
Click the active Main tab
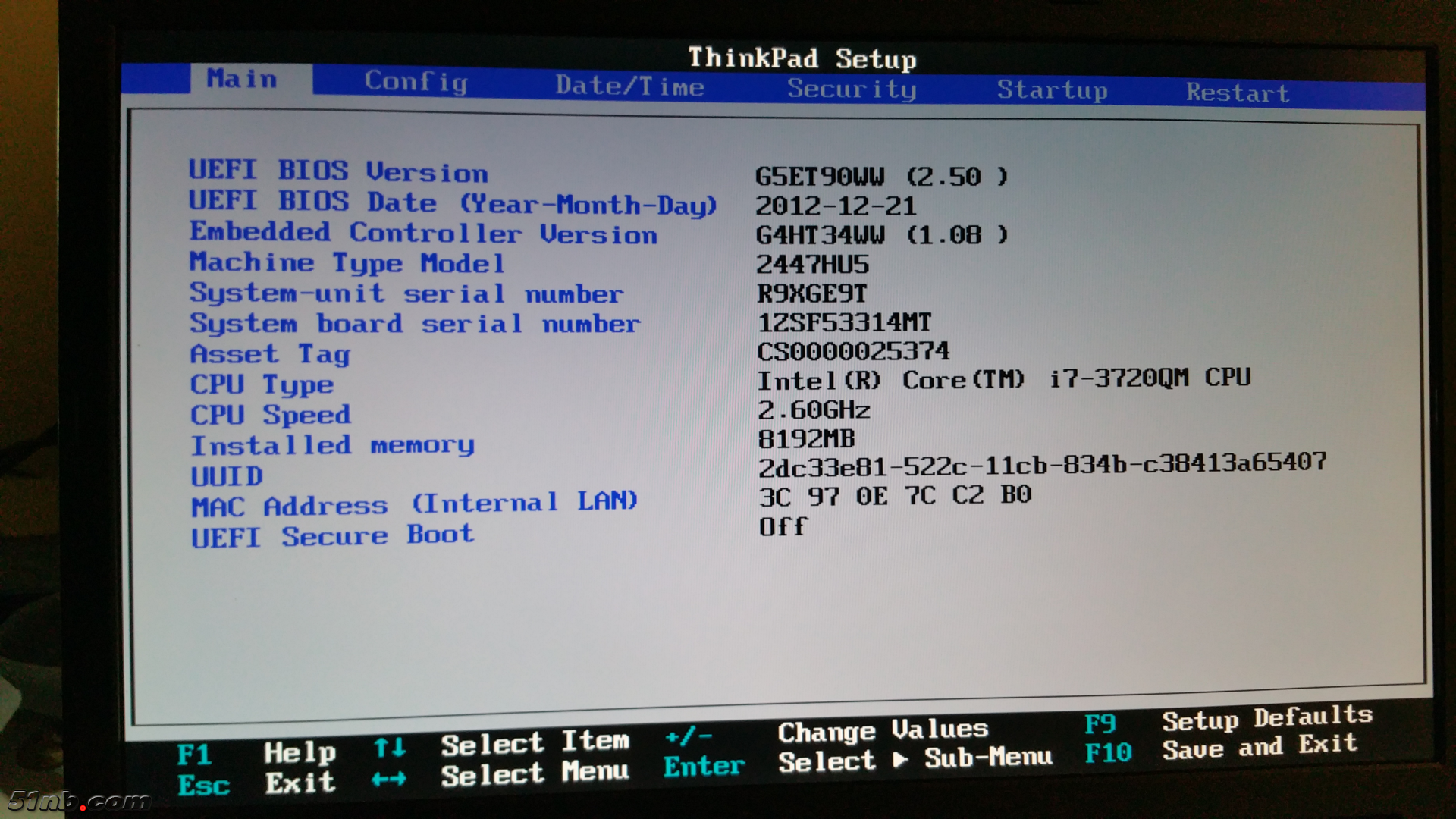click(242, 79)
